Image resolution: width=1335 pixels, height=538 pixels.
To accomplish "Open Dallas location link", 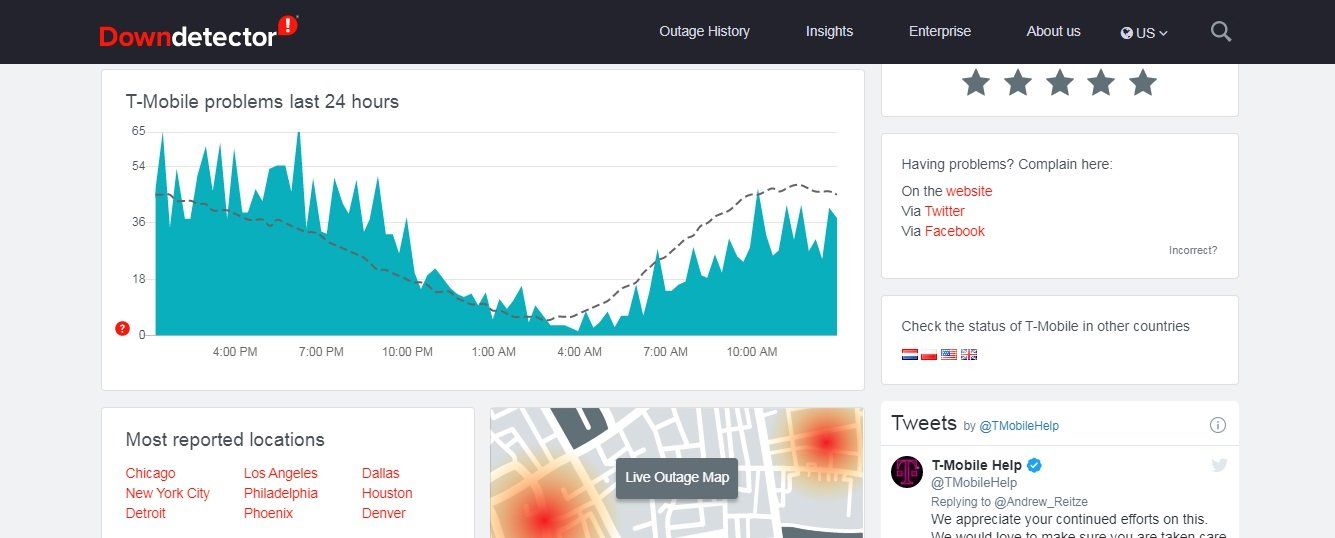I will (380, 473).
